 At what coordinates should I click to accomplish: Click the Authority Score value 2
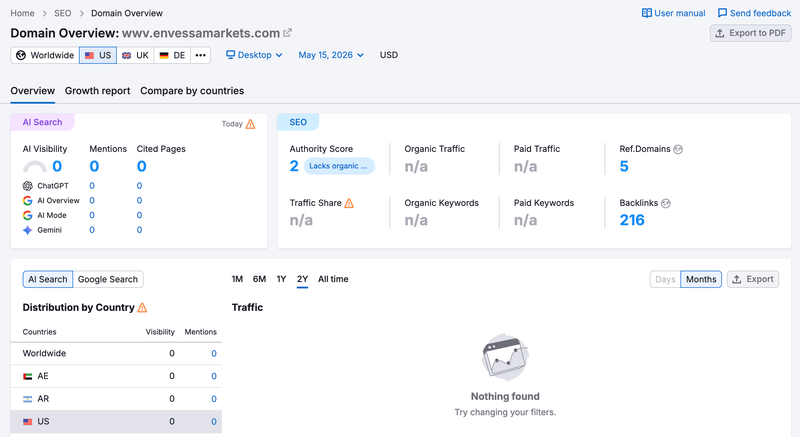coord(294,166)
